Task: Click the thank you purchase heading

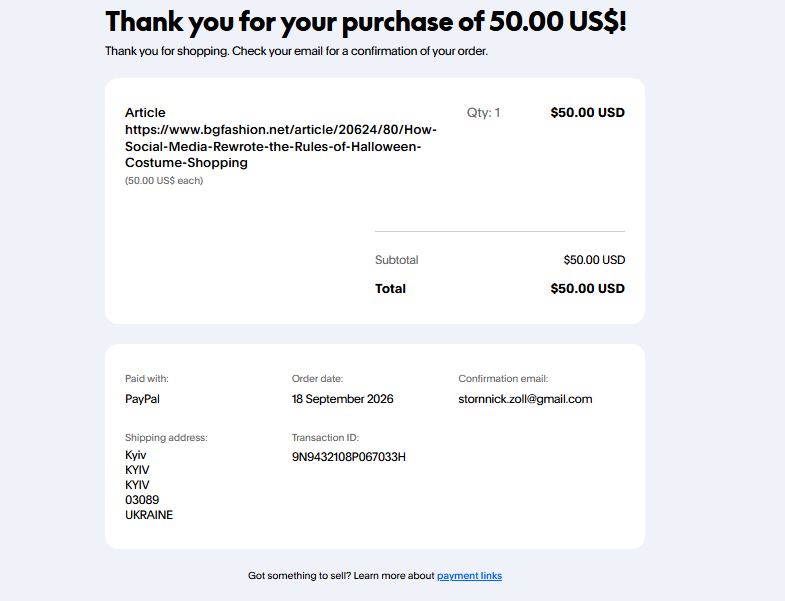Action: [366, 22]
